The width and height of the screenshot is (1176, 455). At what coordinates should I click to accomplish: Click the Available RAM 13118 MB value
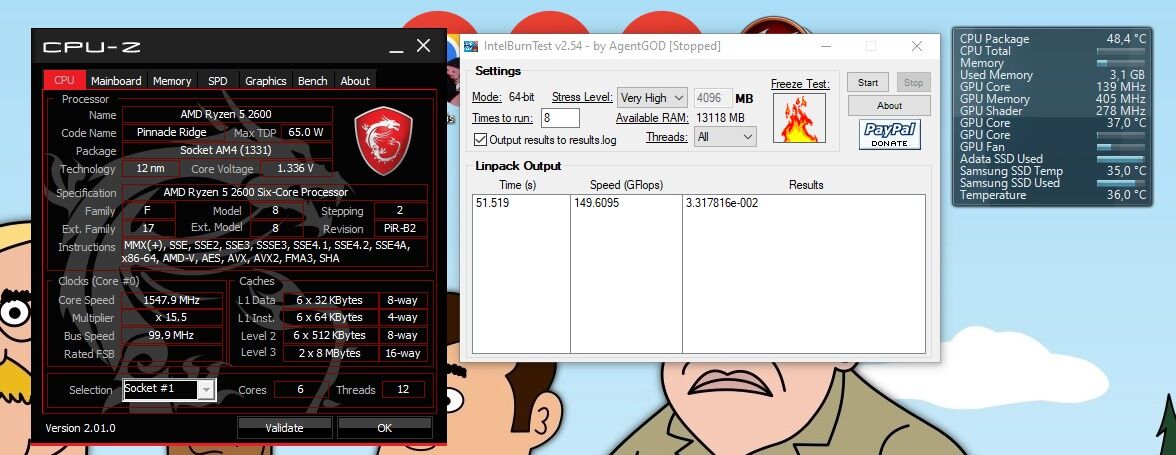click(720, 118)
